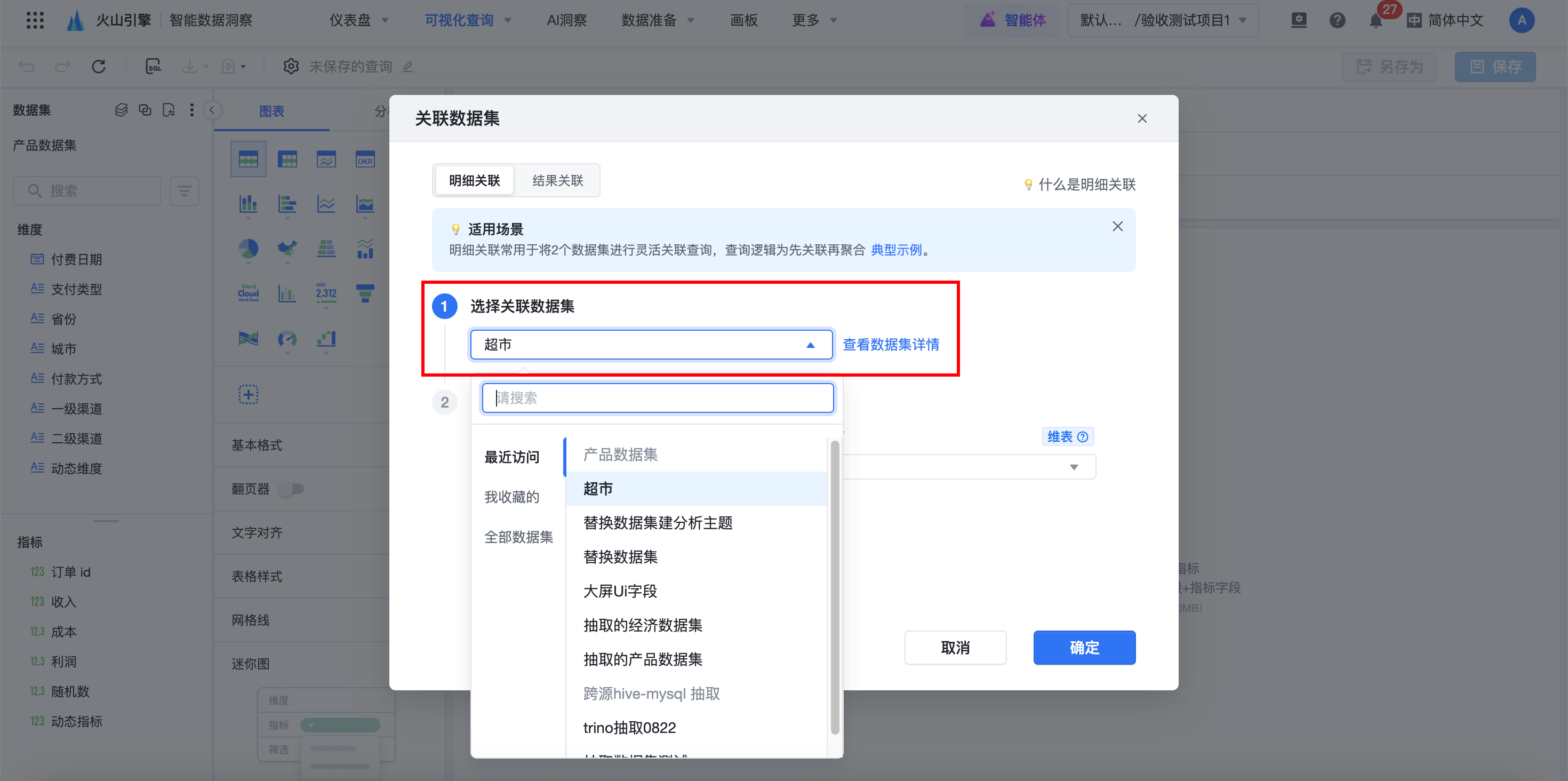Click the apps grid launcher icon
The width and height of the screenshot is (1568, 781).
(35, 20)
